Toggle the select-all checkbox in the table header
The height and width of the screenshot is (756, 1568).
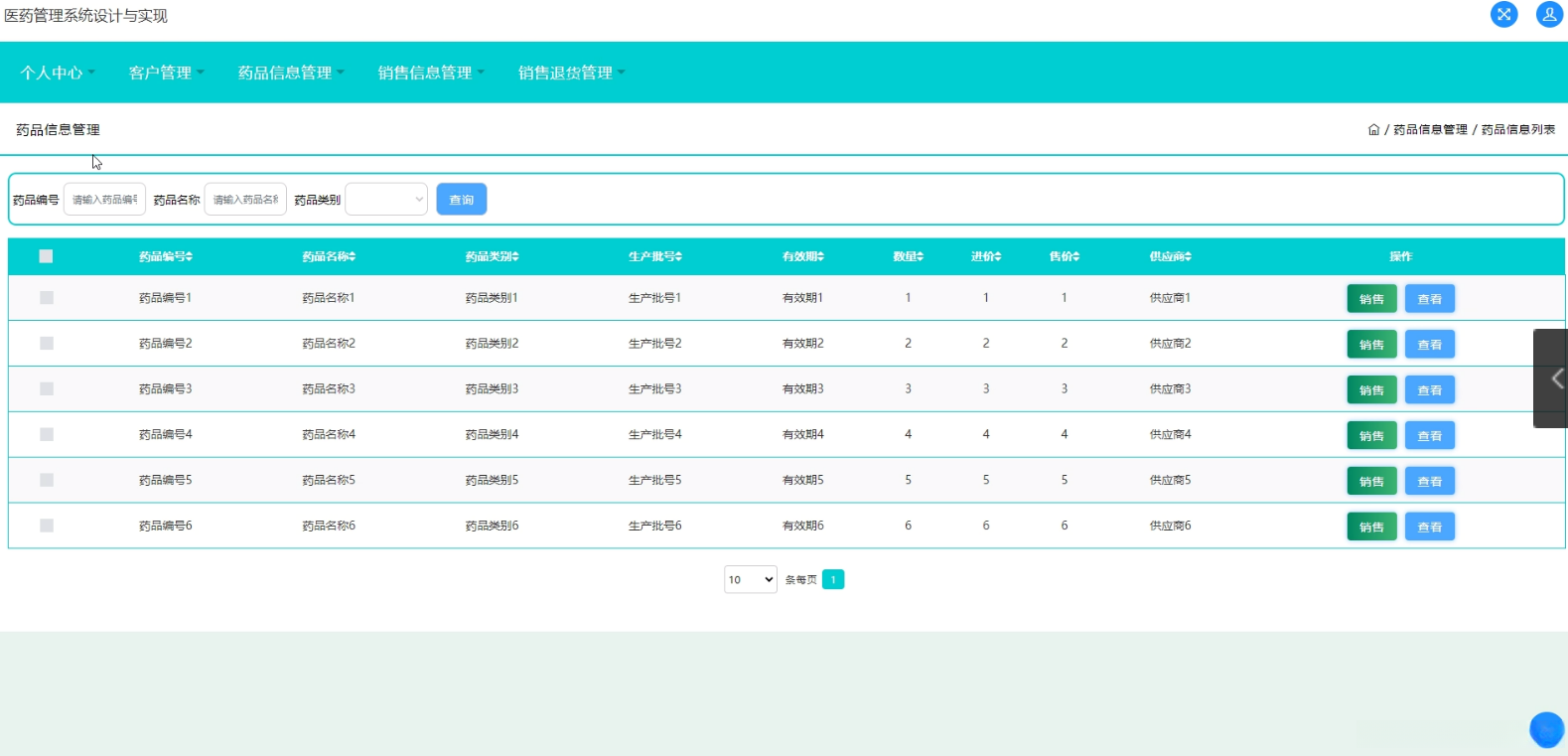click(46, 256)
